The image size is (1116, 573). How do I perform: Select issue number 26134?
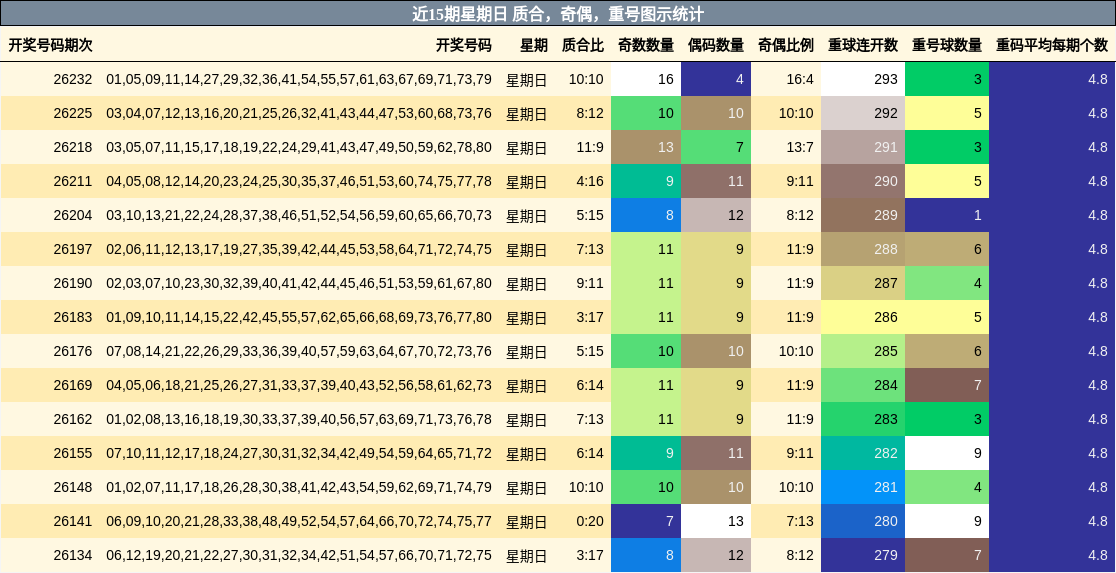point(73,555)
